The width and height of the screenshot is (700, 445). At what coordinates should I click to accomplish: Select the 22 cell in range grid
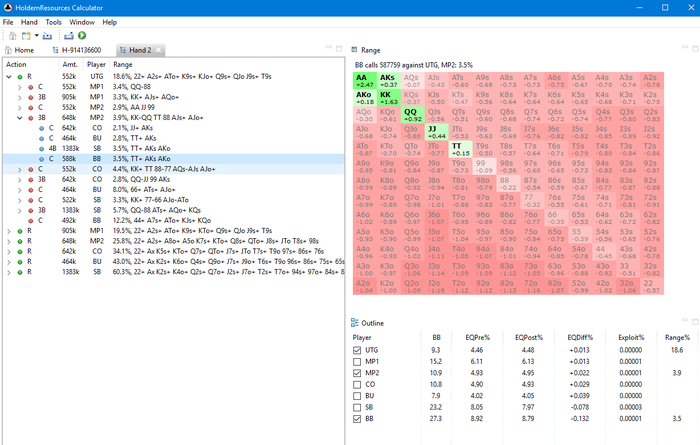coord(652,287)
